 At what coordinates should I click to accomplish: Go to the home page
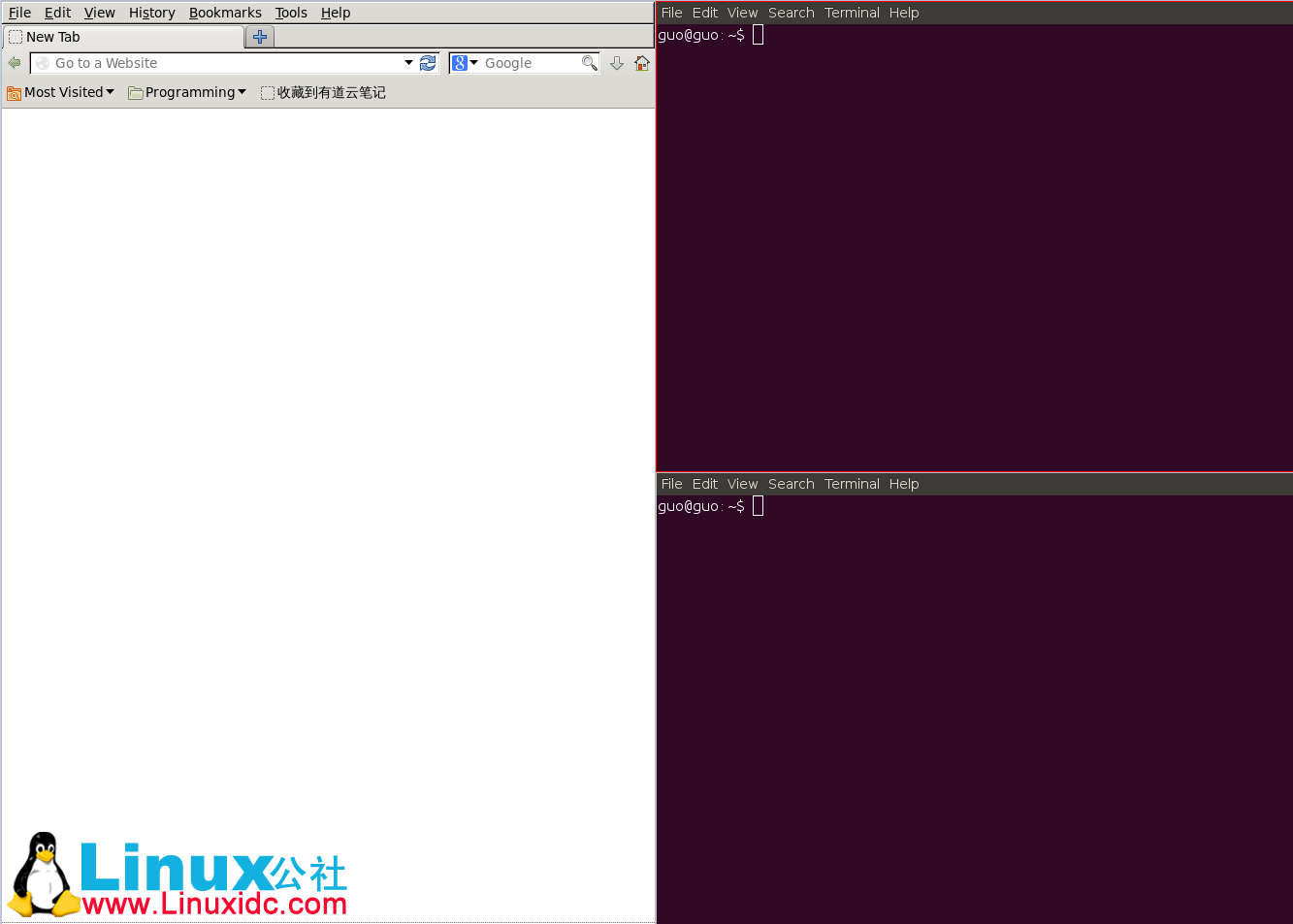tap(642, 62)
